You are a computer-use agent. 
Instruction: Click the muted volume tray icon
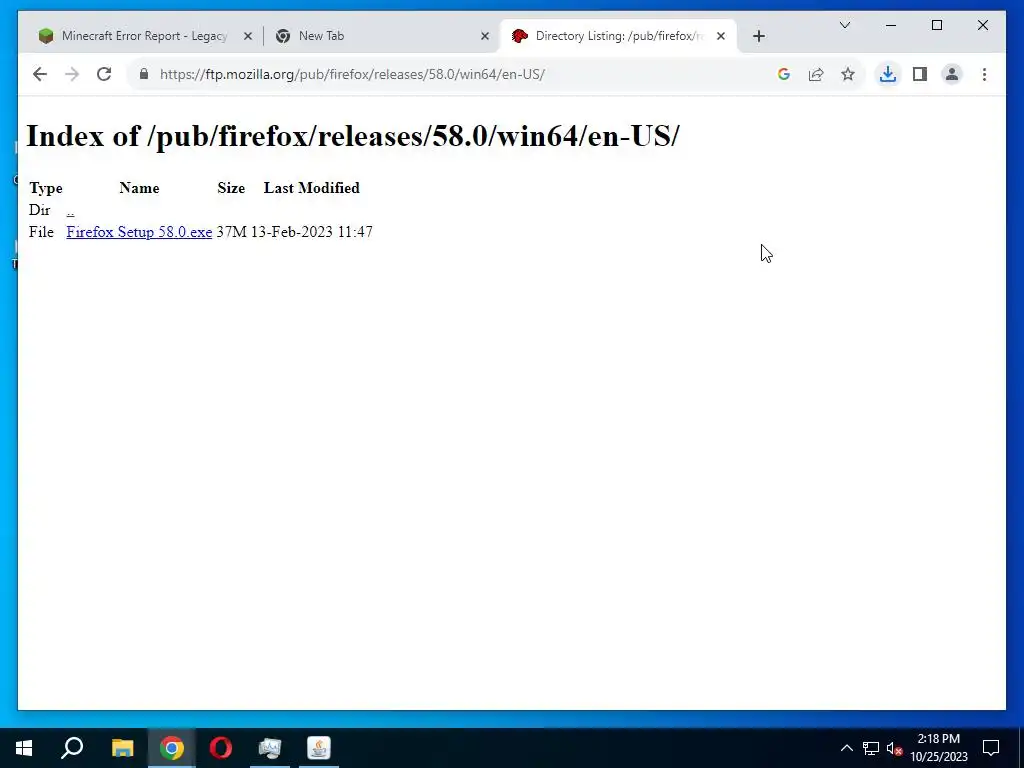(894, 748)
